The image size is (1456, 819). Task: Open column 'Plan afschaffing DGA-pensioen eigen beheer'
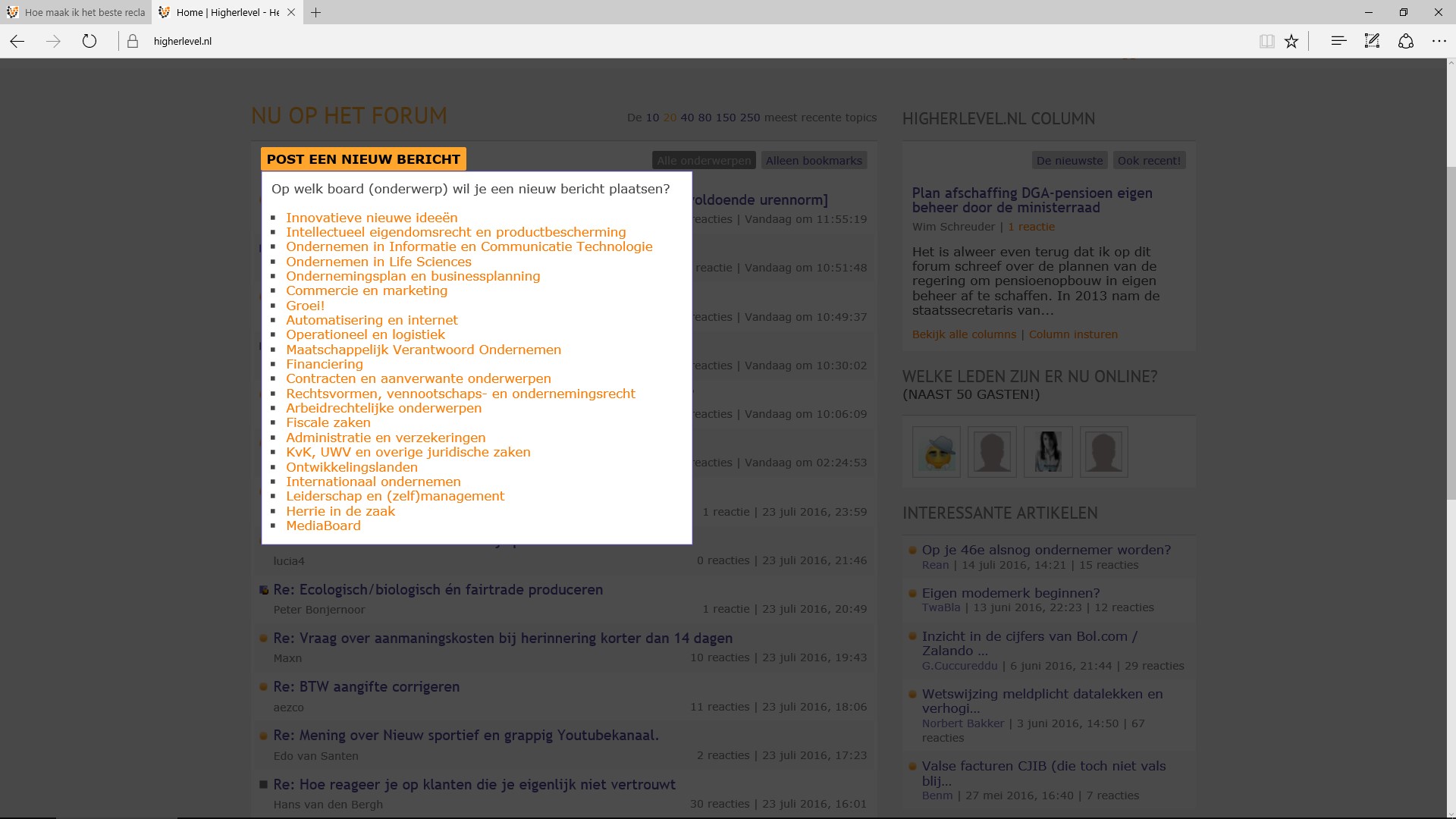(1032, 200)
